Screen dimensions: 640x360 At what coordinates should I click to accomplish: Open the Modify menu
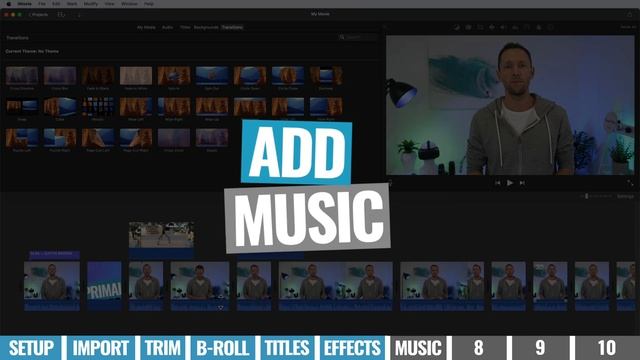tap(91, 4)
